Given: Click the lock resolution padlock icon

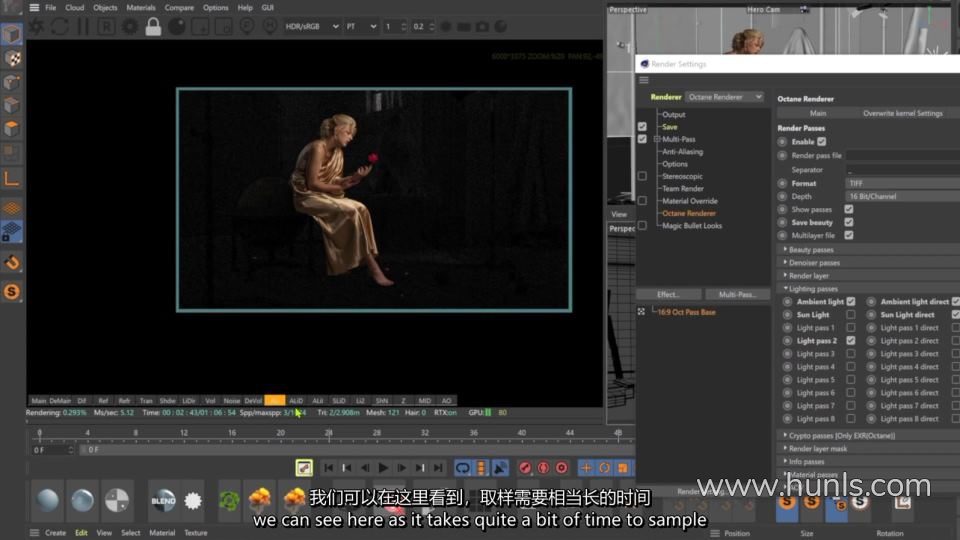Looking at the screenshot, I should pos(153,27).
